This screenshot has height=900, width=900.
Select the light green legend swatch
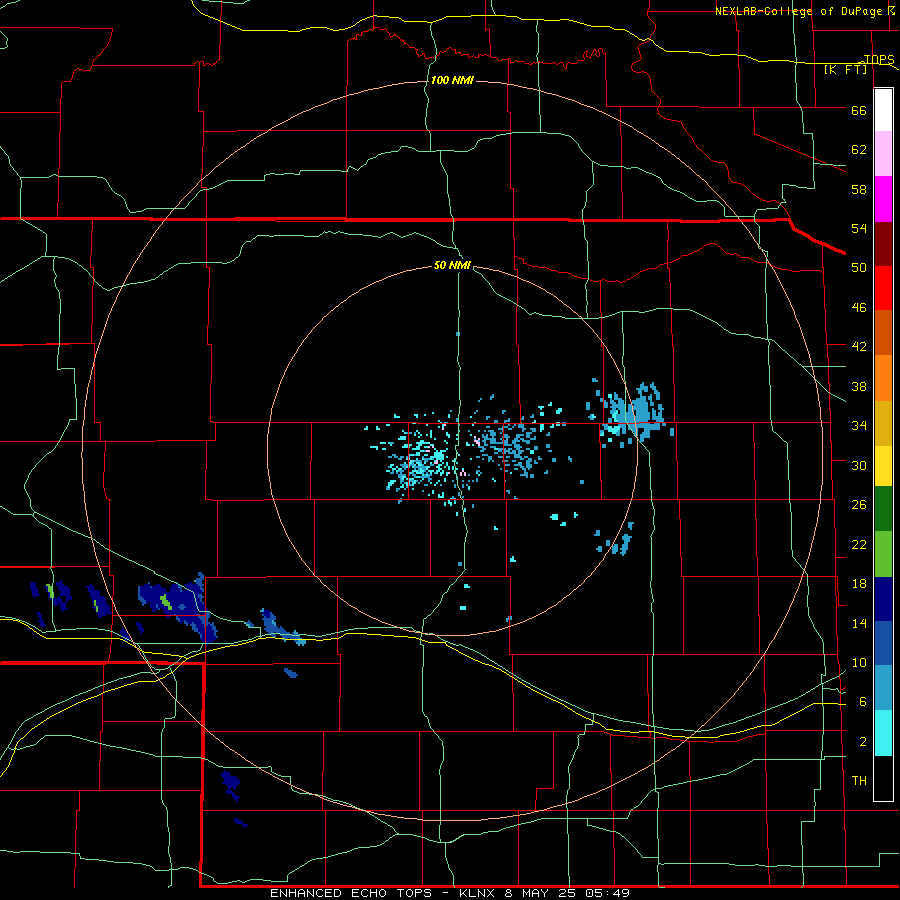(x=883, y=554)
